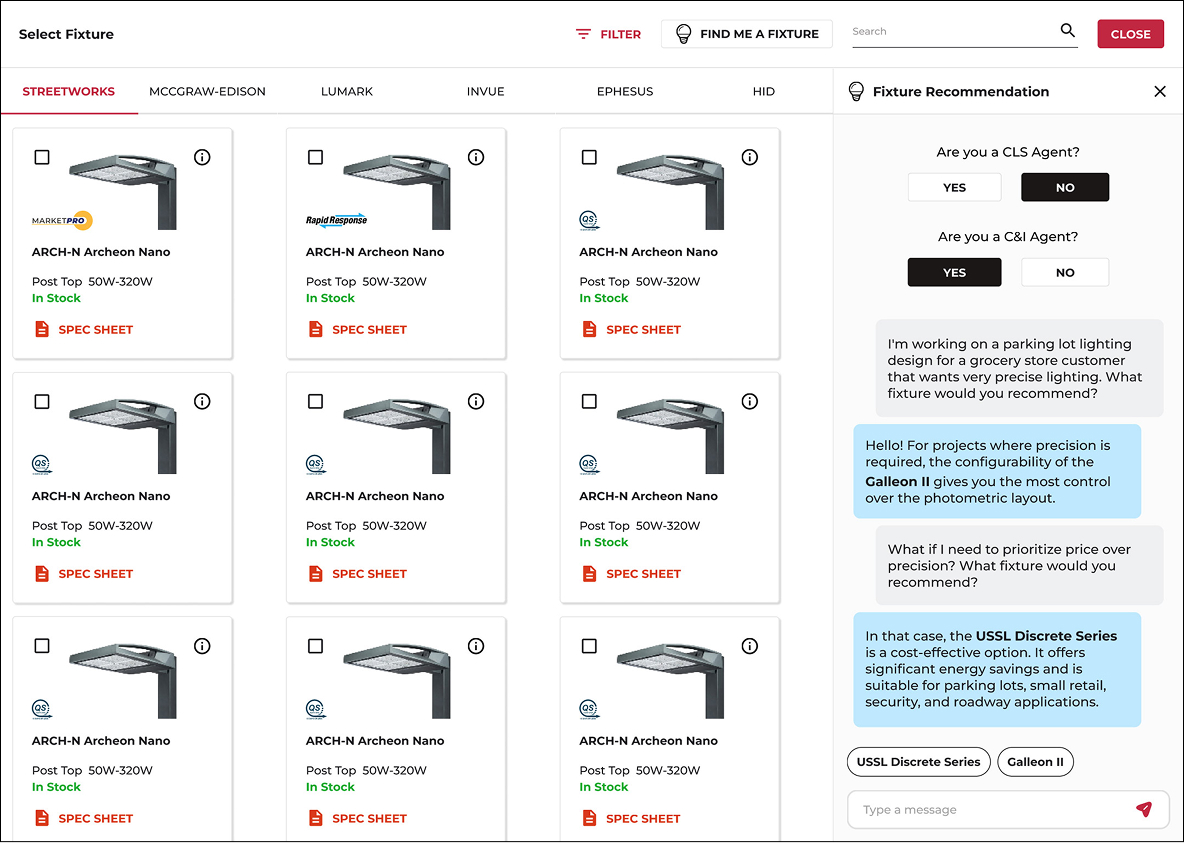Screen dimensions: 1184x843
Task: Click the fixture image on the Rapid Response card
Action: point(397,192)
